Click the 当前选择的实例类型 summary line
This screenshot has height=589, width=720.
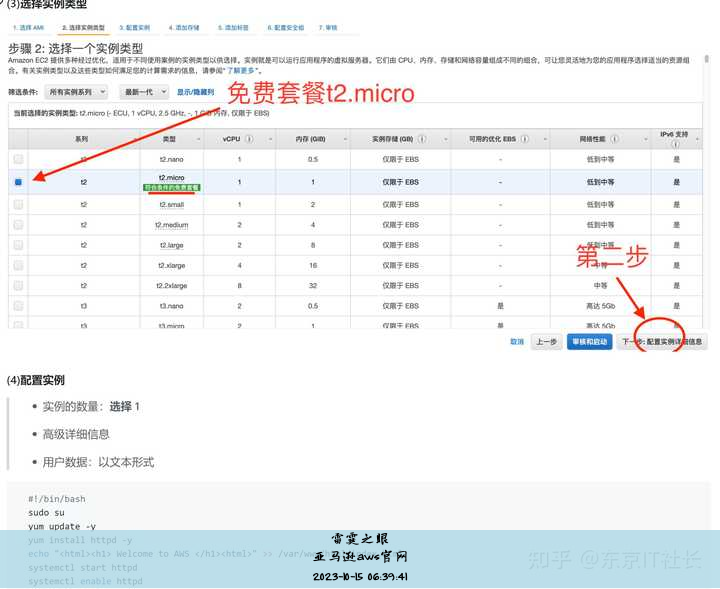pos(141,113)
